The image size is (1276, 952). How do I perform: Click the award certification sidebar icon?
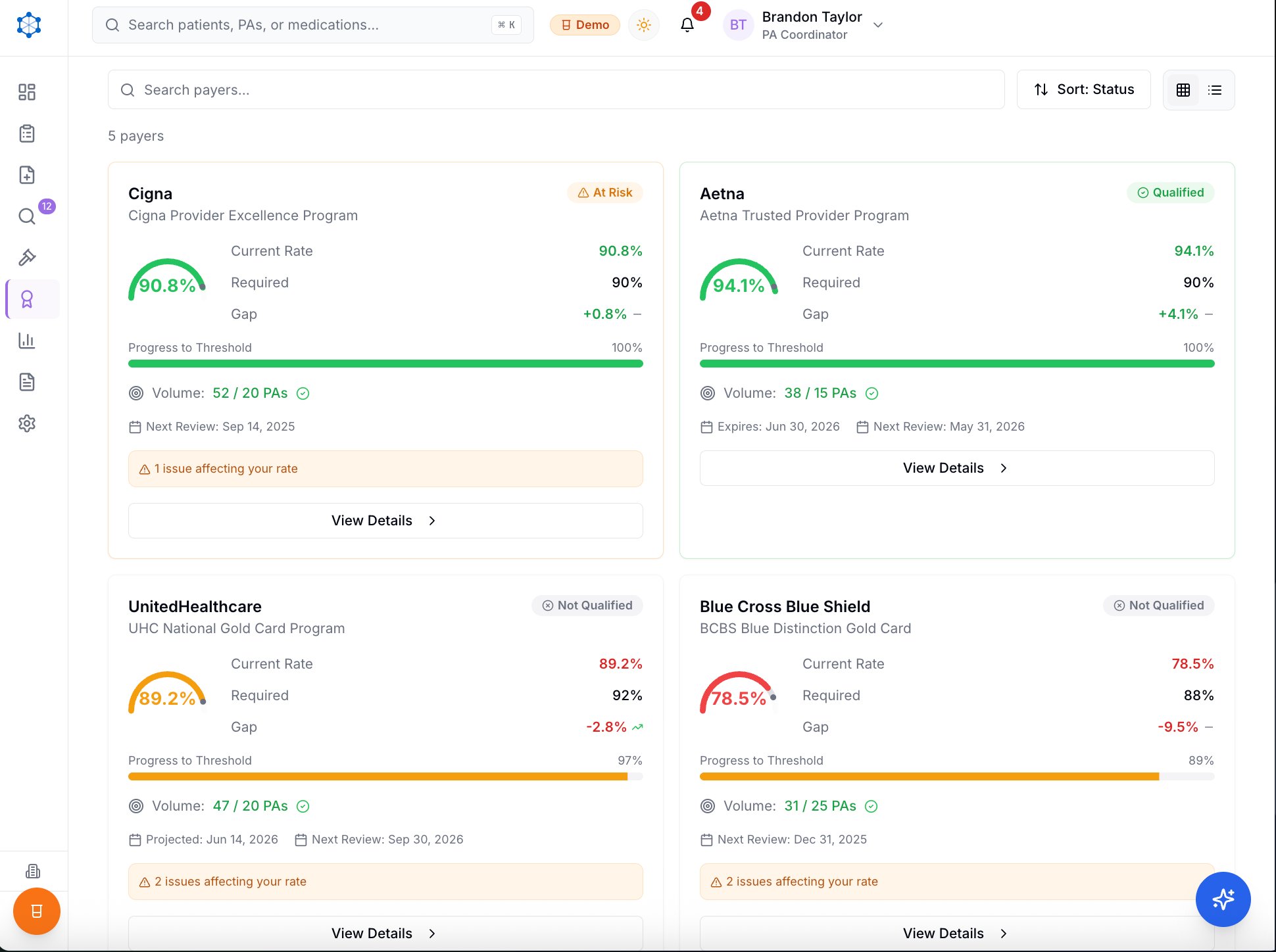click(x=27, y=298)
